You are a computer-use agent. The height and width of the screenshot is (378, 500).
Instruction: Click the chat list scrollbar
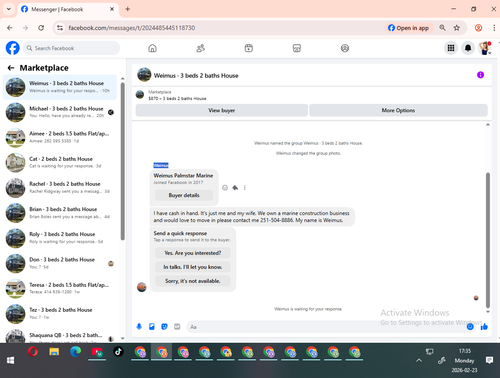click(x=123, y=162)
